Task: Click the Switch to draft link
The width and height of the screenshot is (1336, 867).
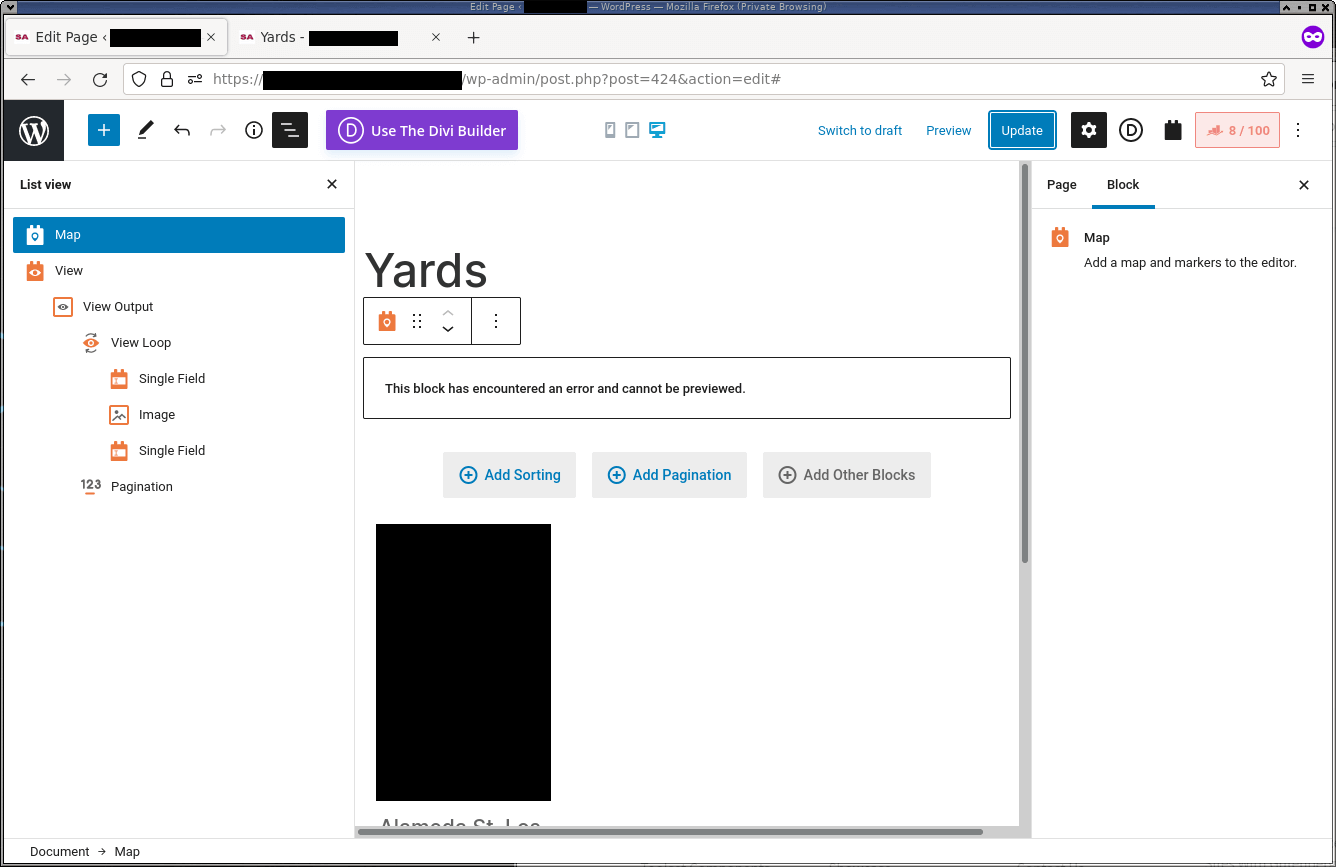Action: pos(860,130)
